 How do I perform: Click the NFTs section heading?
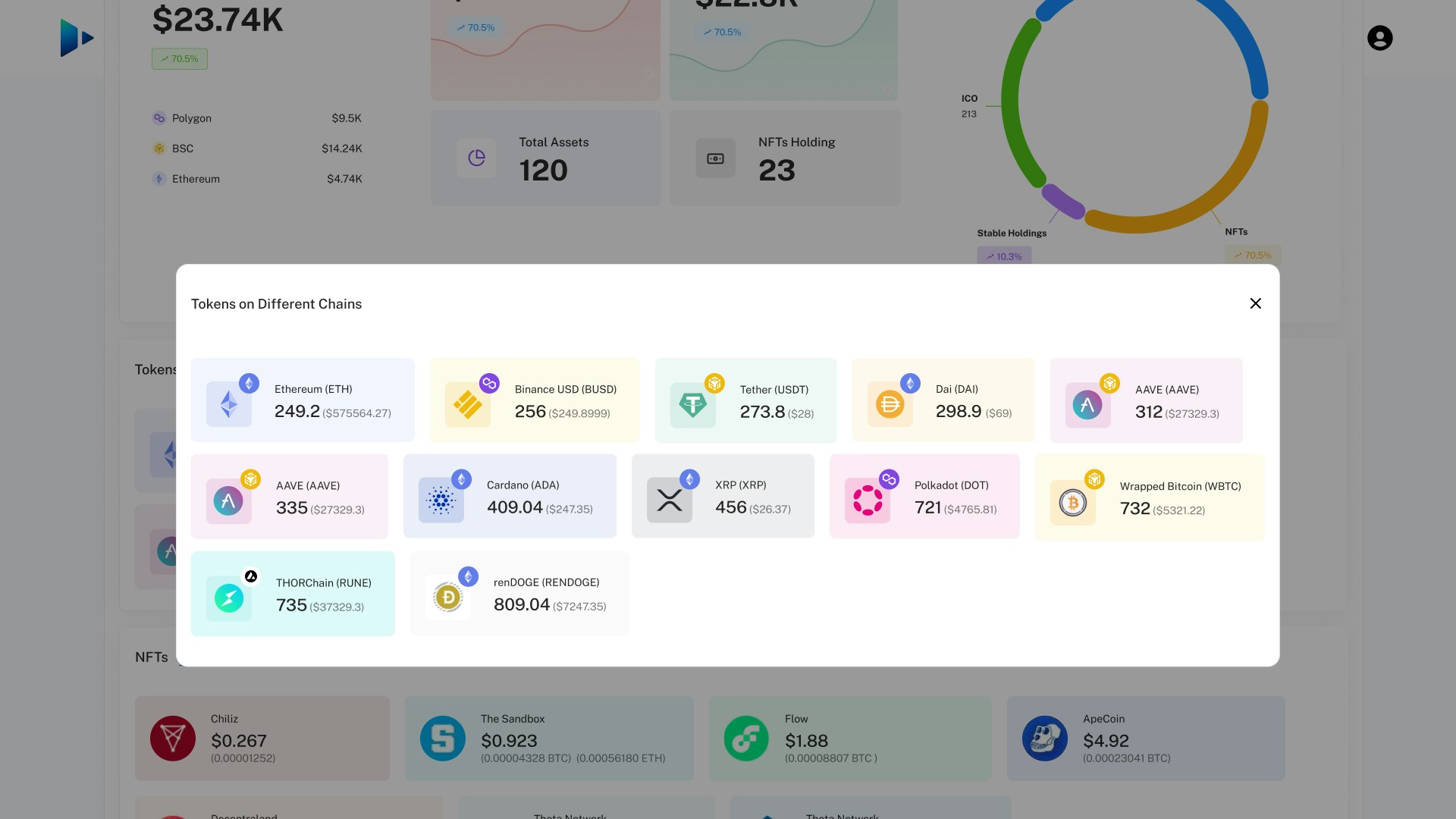[x=152, y=657]
